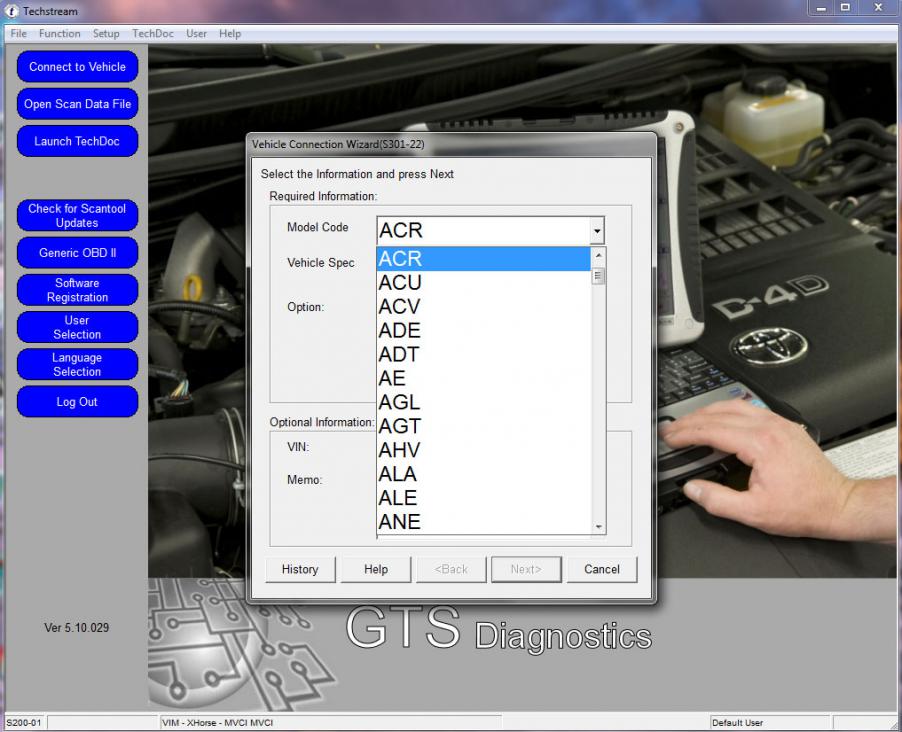
Task: Close the Techstream window
Action: [878, 8]
